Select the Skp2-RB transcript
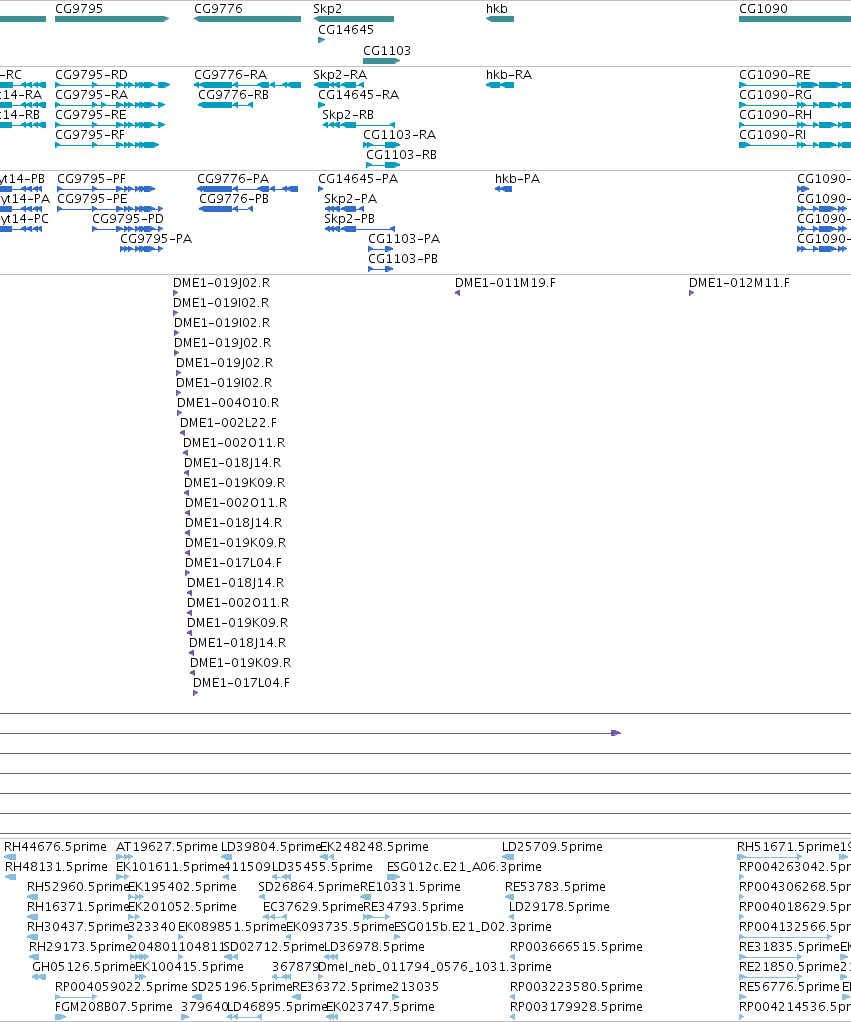 (x=348, y=115)
